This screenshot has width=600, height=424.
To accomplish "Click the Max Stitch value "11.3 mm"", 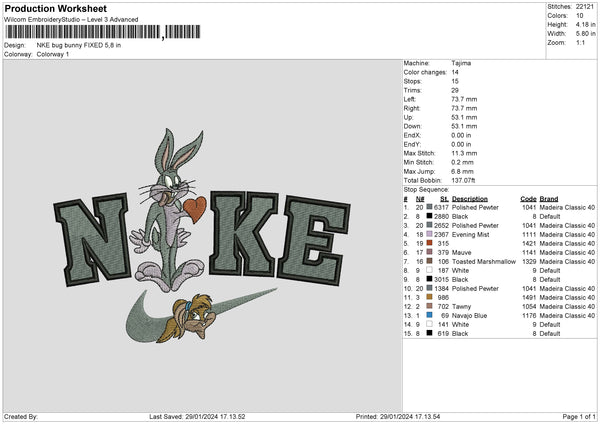I will 464,153.
